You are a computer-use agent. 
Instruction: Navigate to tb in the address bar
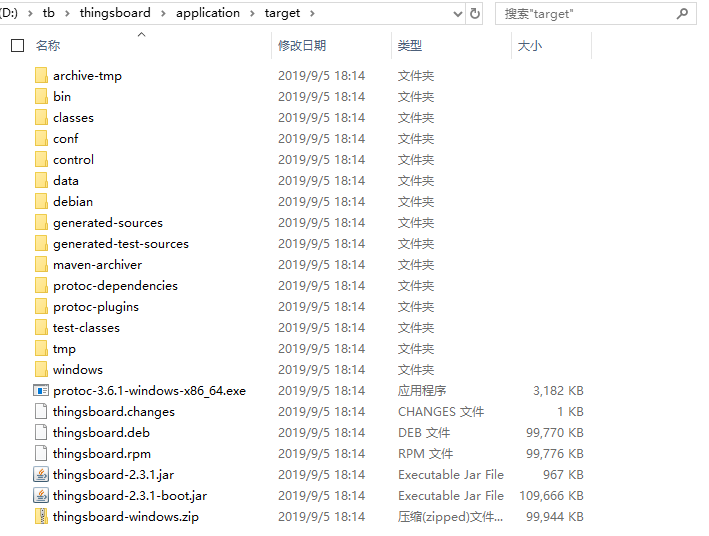49,13
